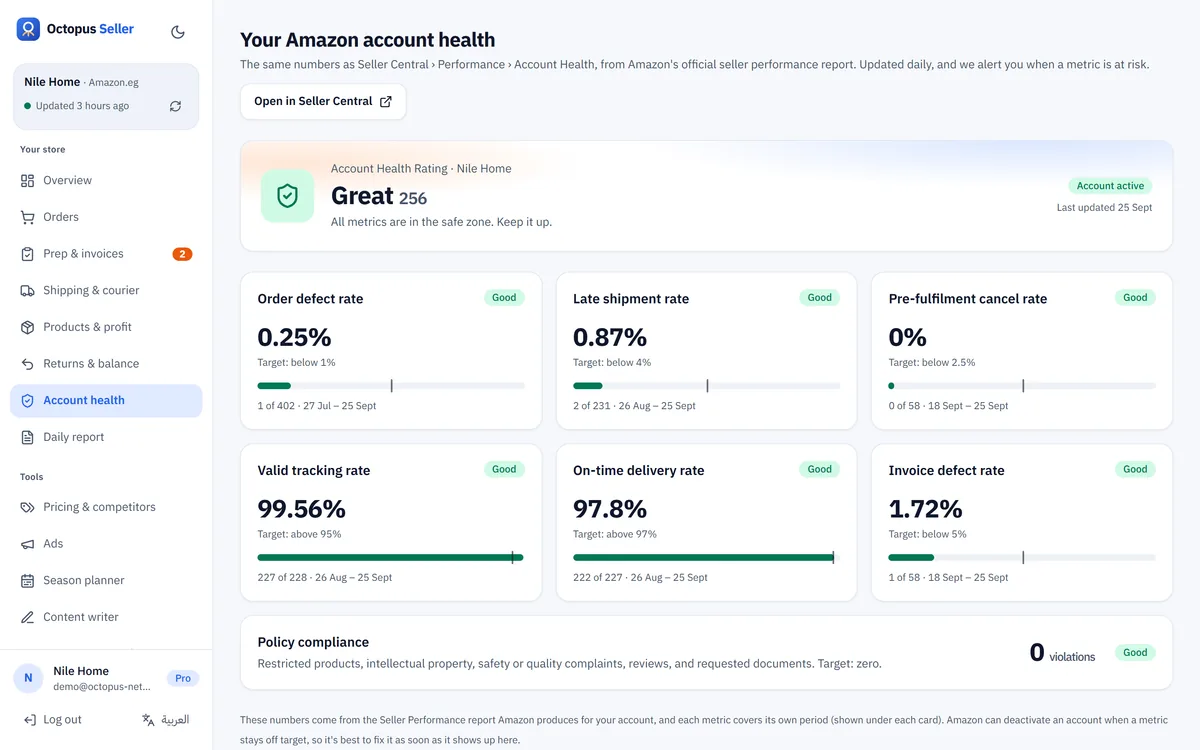Select Returns & balance

(x=106, y=364)
